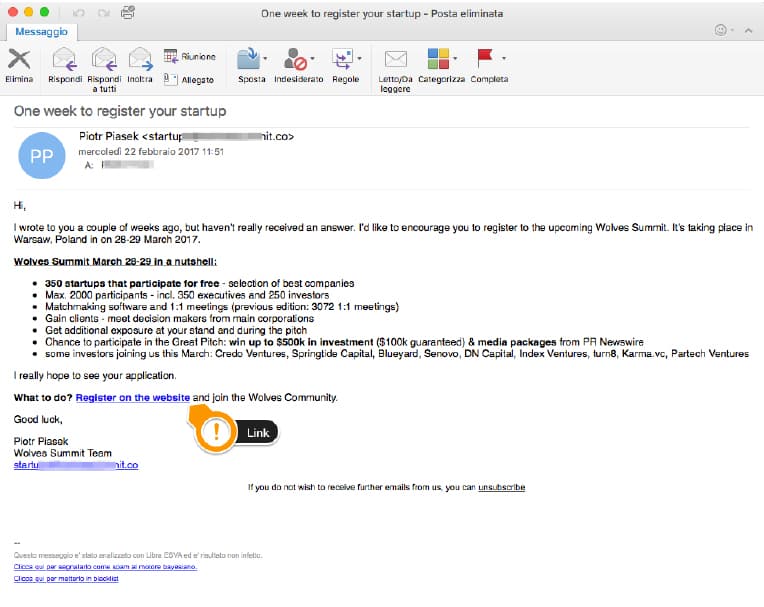
Task: Expand the Indesiderato dropdown arrow
Action: [x=312, y=58]
